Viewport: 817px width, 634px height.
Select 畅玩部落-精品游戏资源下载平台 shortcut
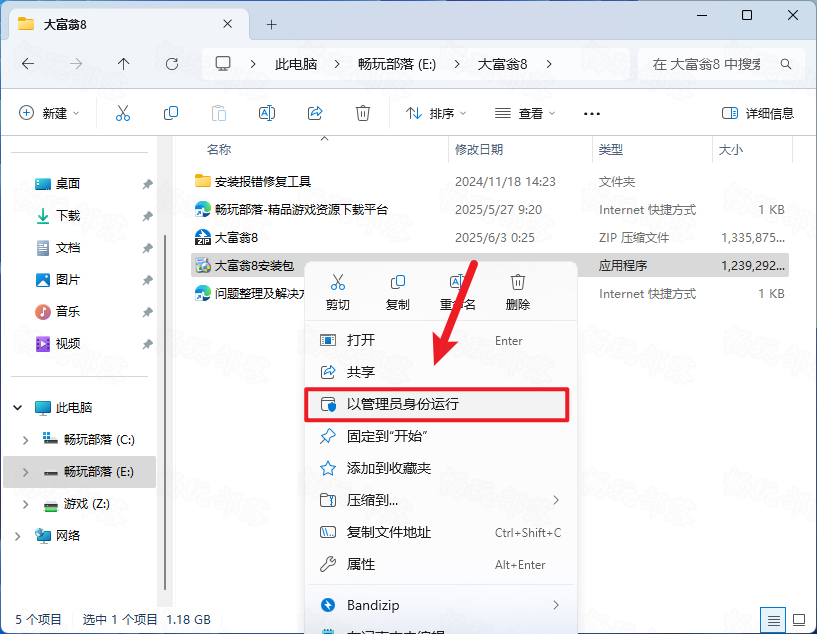click(301, 209)
